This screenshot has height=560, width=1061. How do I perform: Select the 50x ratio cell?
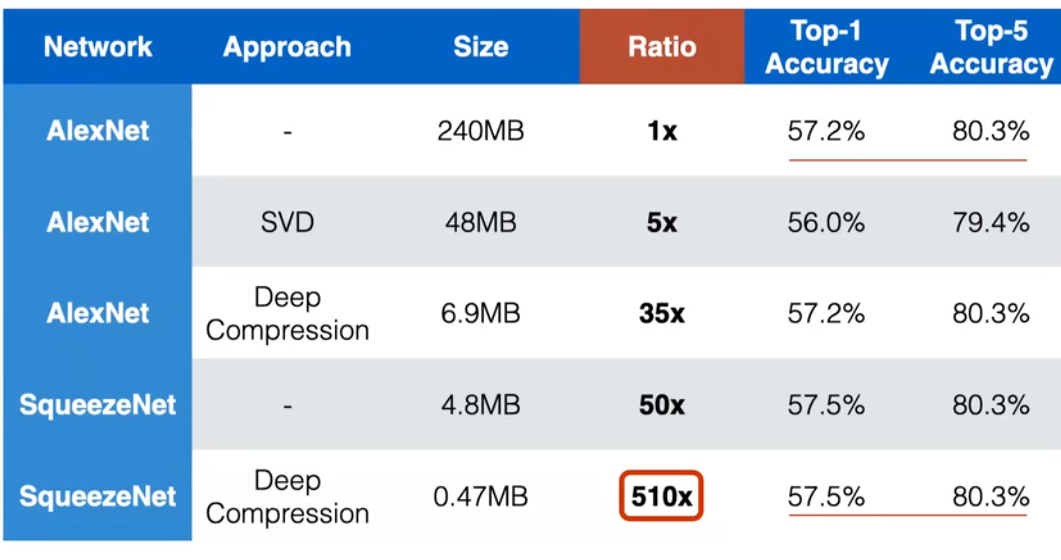(661, 405)
